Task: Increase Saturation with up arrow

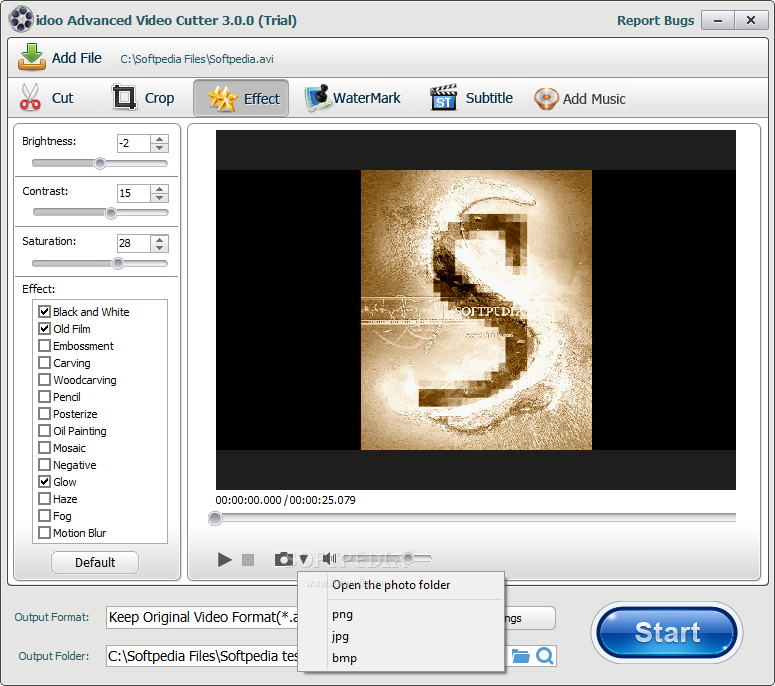Action: [159, 239]
